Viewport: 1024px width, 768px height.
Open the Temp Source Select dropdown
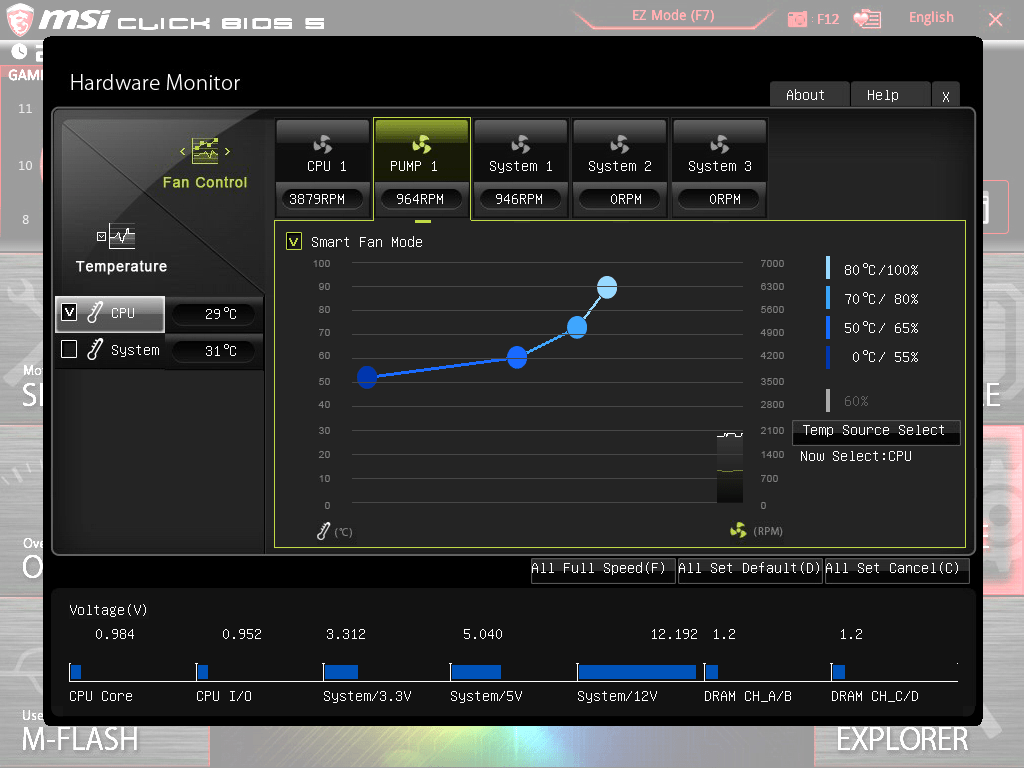point(876,432)
